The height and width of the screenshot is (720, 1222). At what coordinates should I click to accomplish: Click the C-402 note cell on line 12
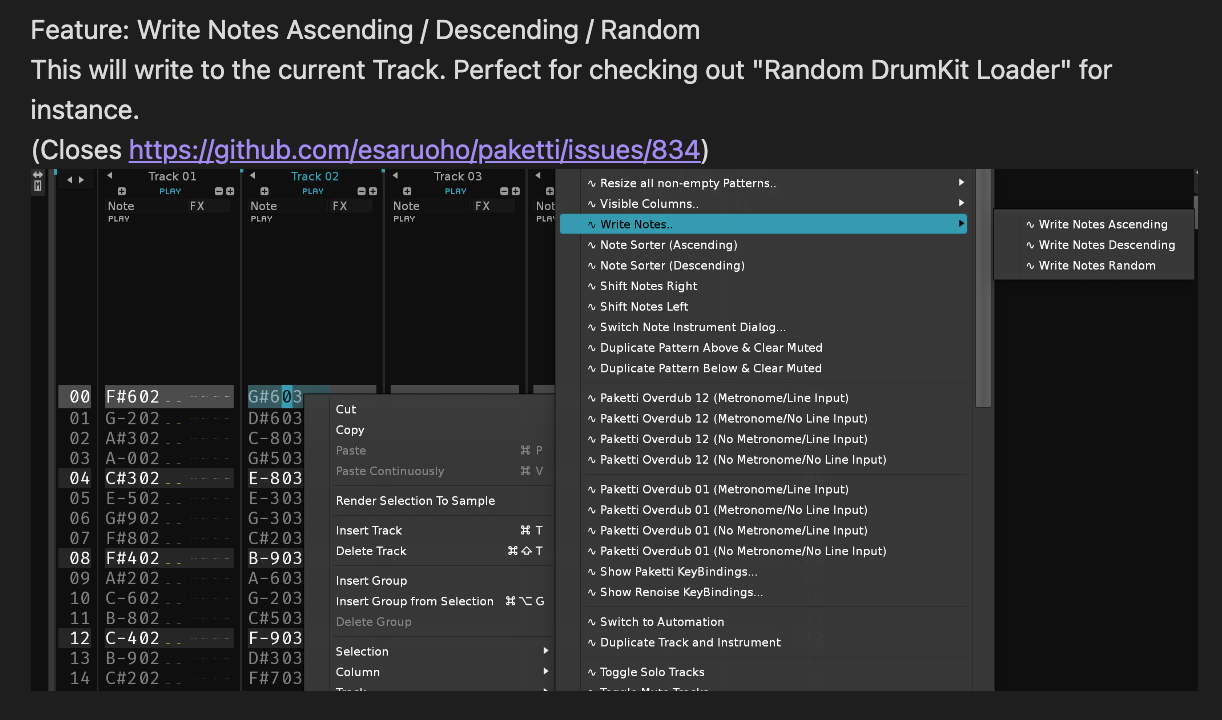(x=133, y=637)
